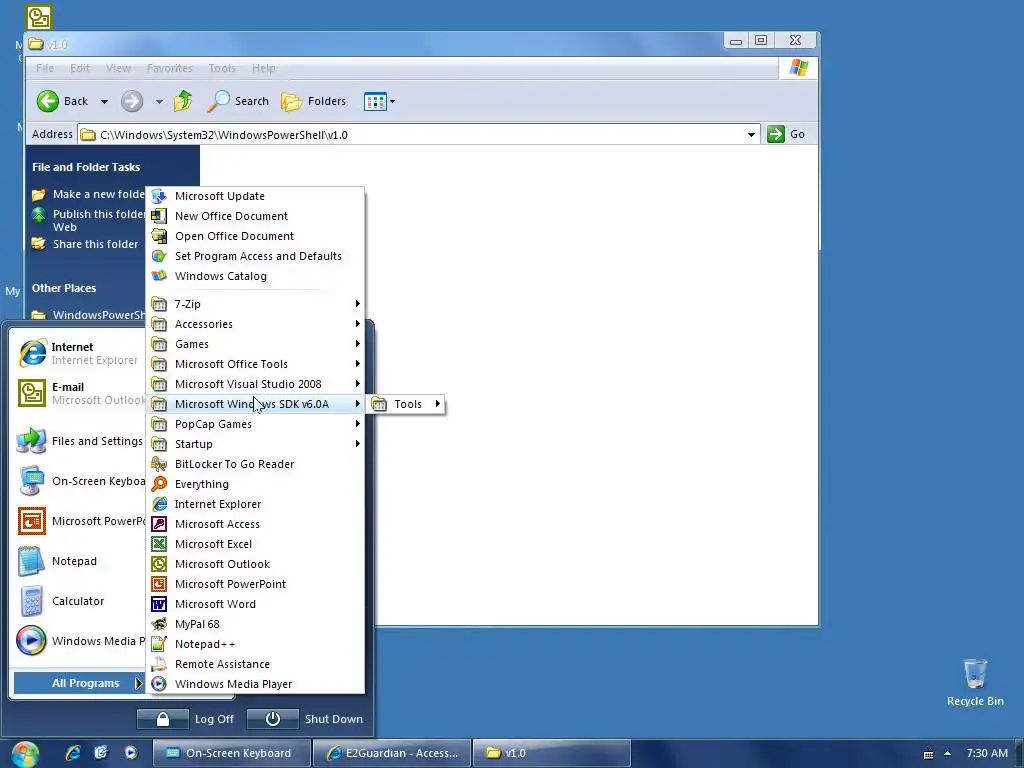The height and width of the screenshot is (768, 1024).
Task: Open the Views dropdown in Explorer toolbar
Action: click(392, 101)
